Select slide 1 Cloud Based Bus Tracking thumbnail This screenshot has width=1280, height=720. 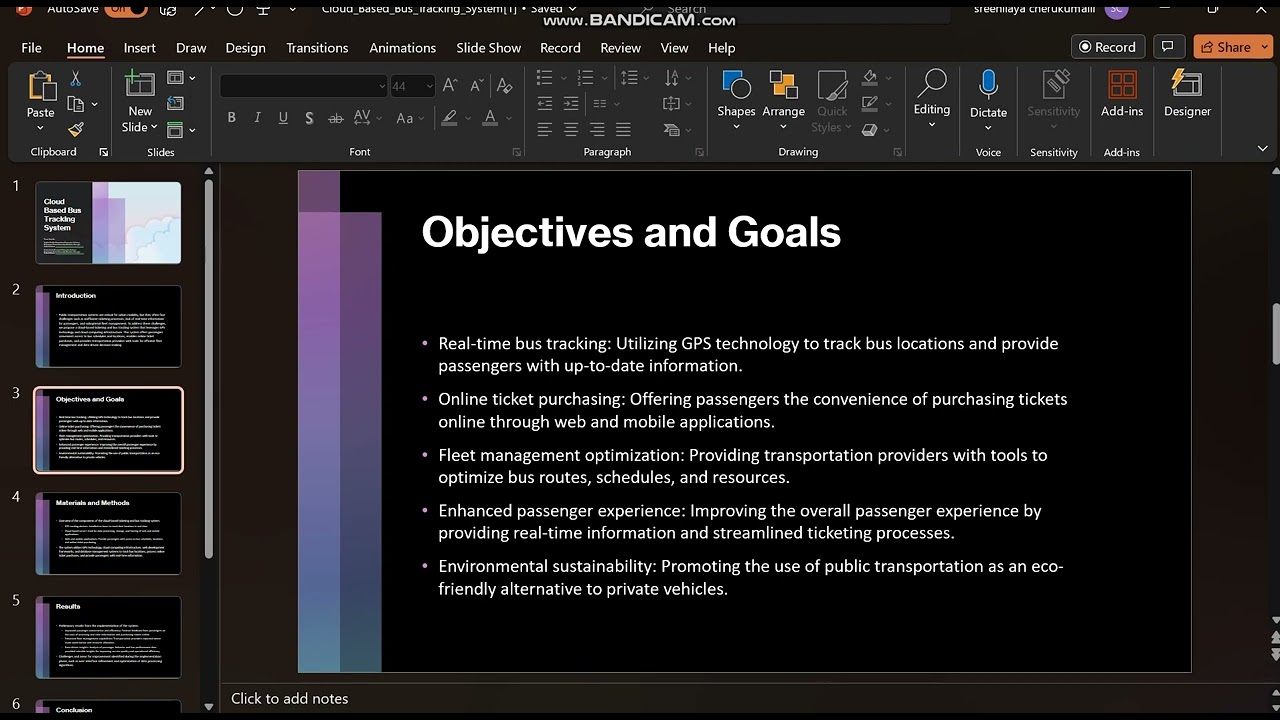[x=108, y=222]
